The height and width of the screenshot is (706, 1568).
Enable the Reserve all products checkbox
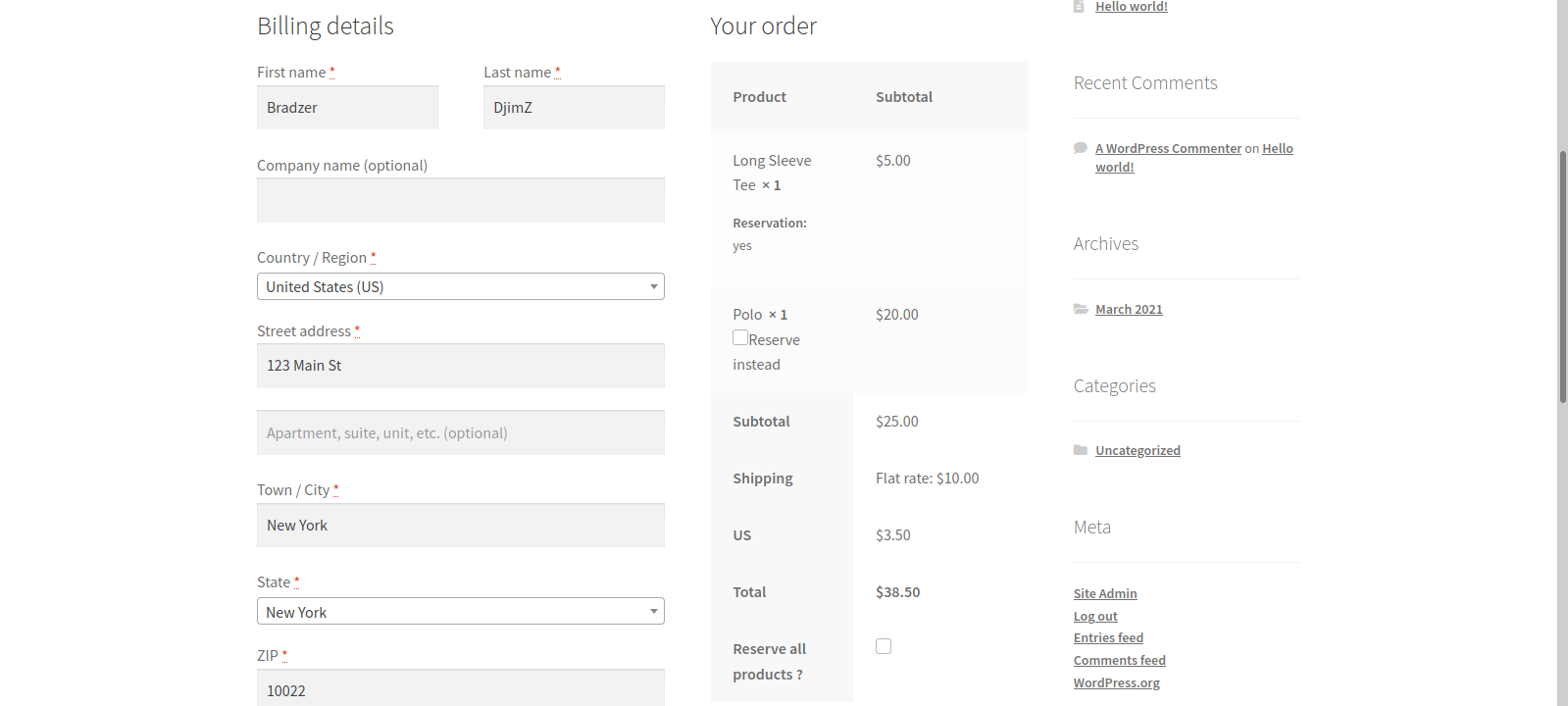coord(884,646)
